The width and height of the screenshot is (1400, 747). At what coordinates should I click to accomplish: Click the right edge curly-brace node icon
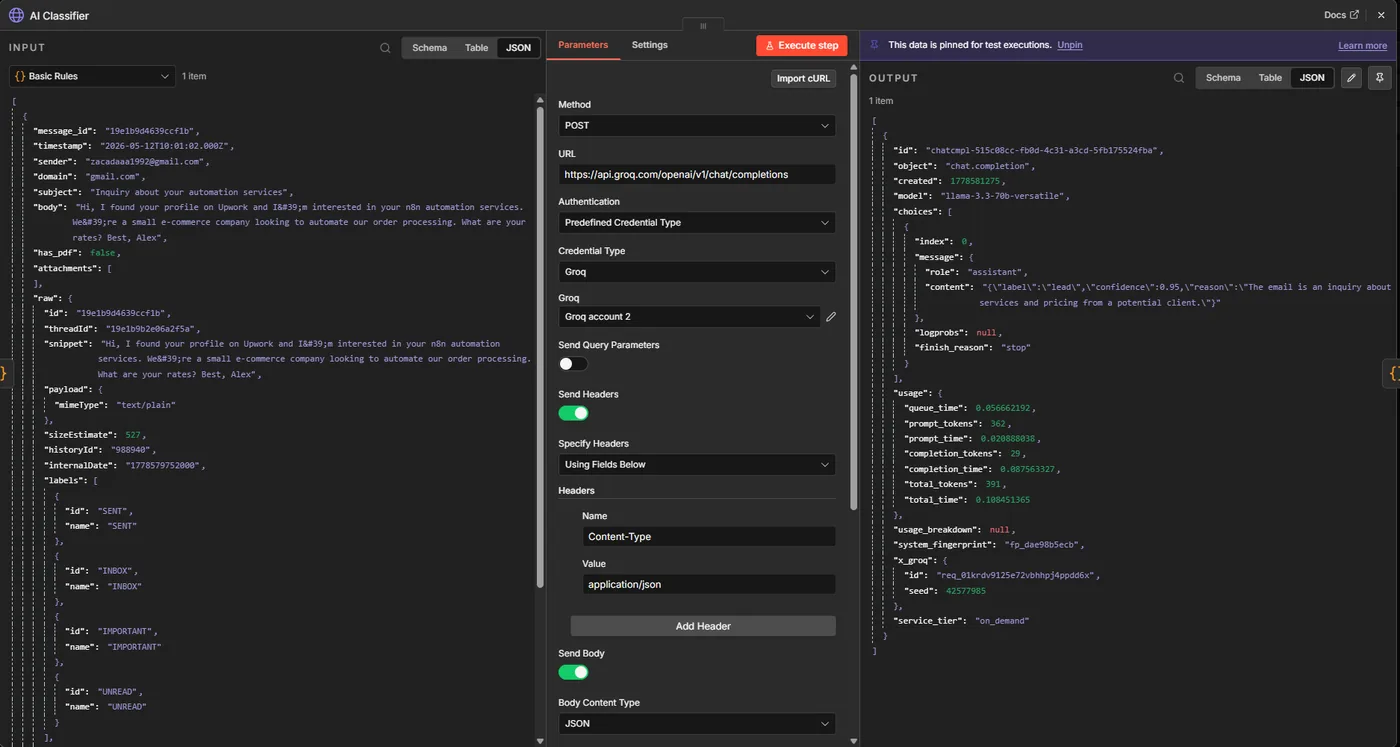[x=1392, y=373]
